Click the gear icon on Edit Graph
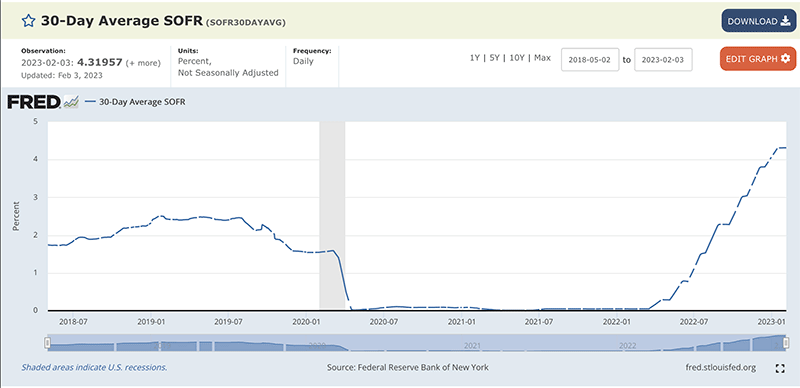The image size is (800, 388). click(x=785, y=58)
